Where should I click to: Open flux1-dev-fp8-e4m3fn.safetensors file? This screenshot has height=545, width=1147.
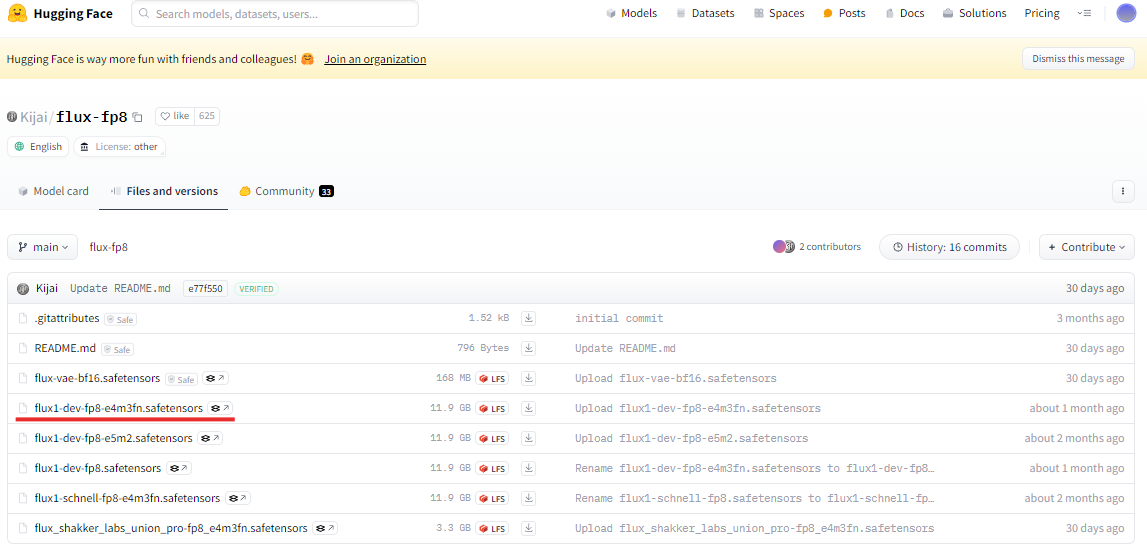119,408
